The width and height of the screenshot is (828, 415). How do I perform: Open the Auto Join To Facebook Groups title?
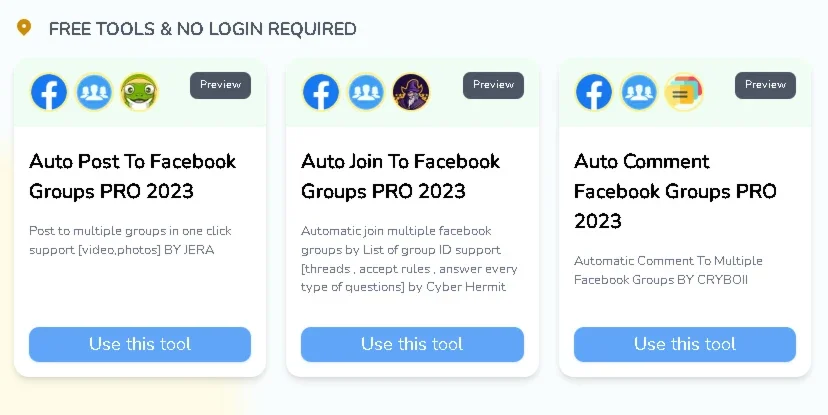point(401,176)
